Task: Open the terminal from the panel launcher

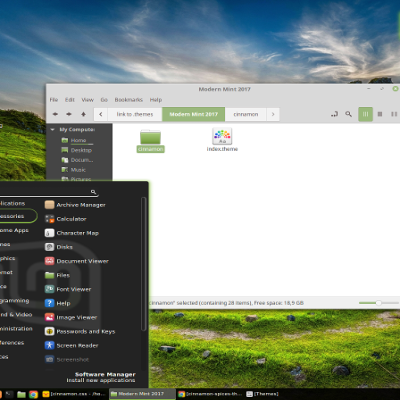Action: (9, 394)
